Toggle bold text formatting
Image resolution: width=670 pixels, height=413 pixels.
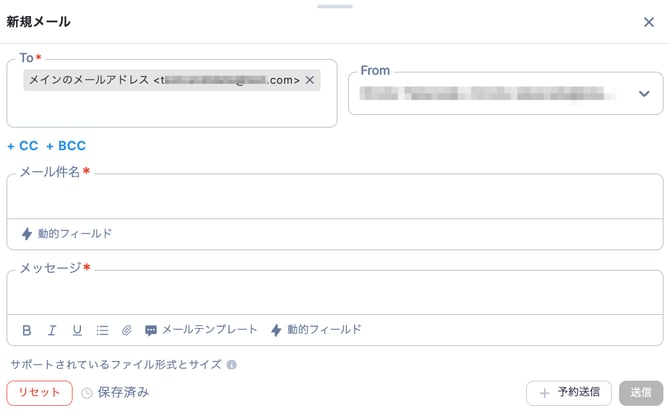click(27, 330)
